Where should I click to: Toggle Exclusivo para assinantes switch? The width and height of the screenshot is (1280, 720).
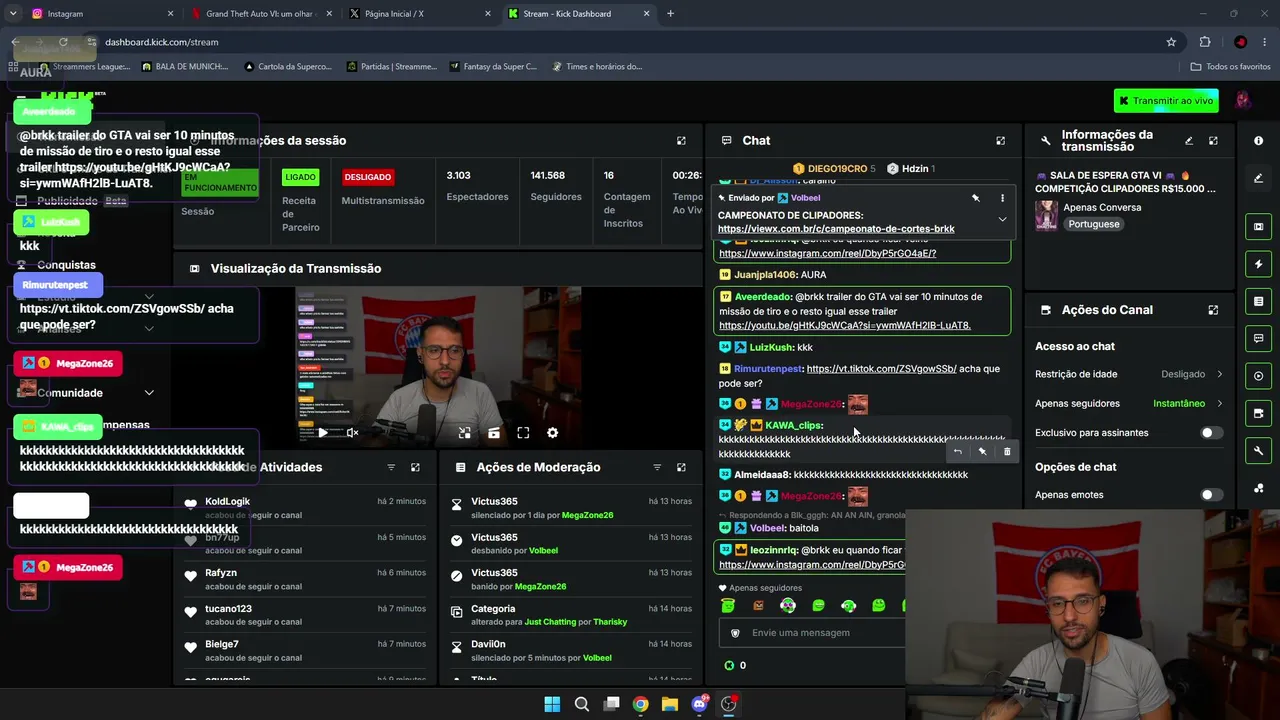click(1210, 433)
